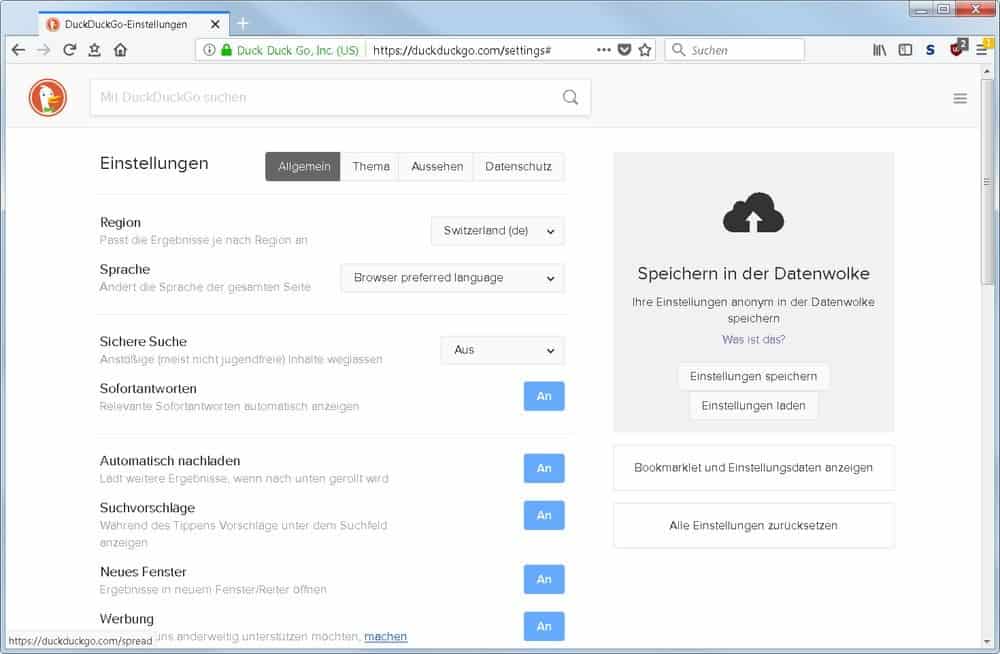This screenshot has height=654, width=1000.
Task: Open the Sichere Suche dropdown
Action: point(502,350)
